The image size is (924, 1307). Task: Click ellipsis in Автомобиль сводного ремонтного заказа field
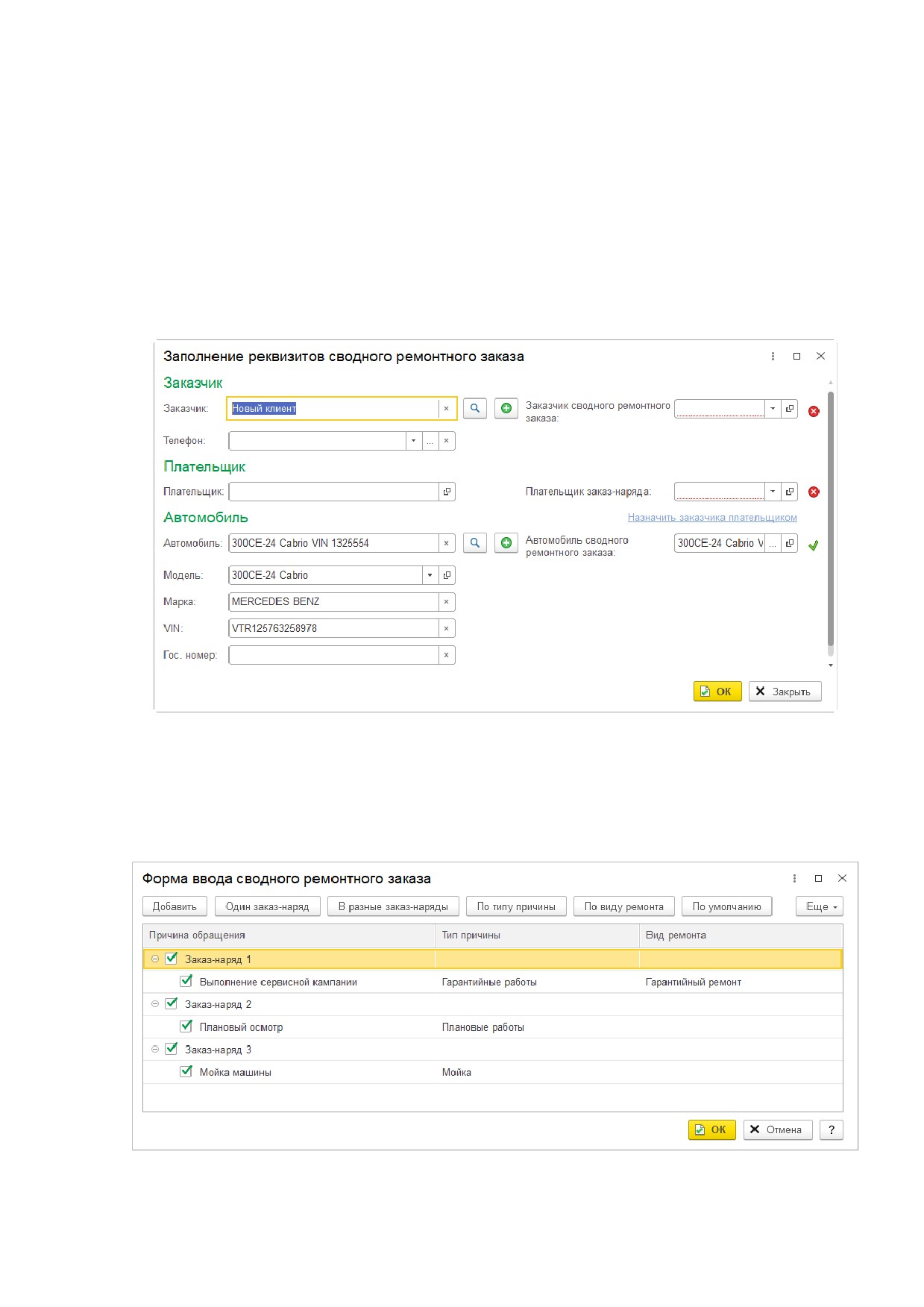773,543
